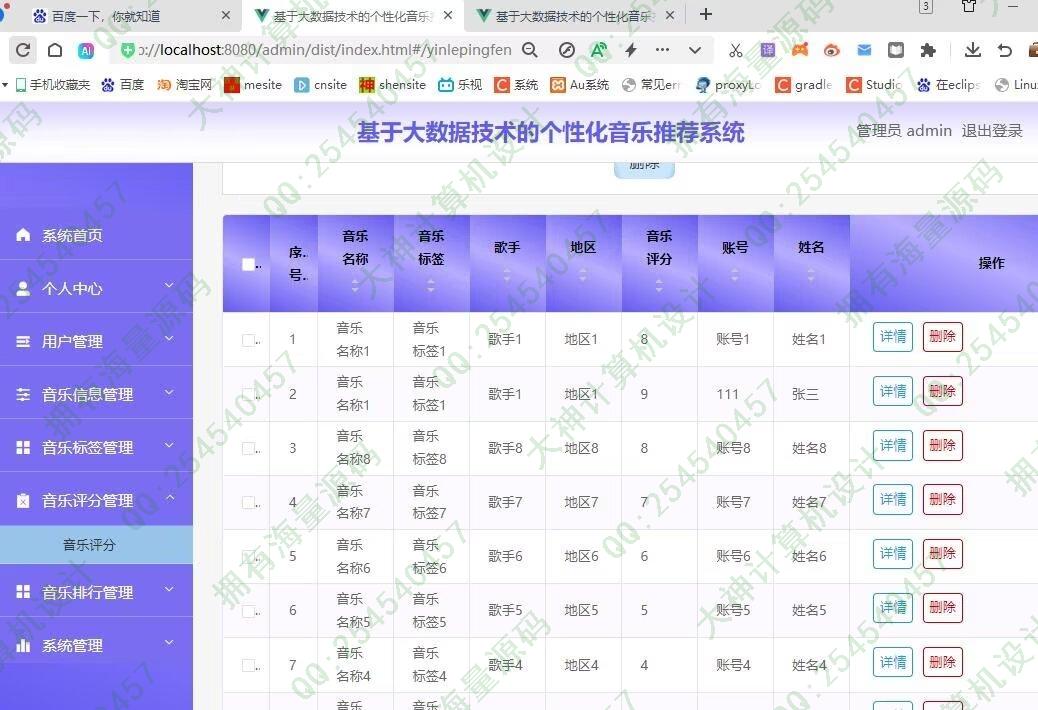Check the checkbox for row 1

click(248, 340)
